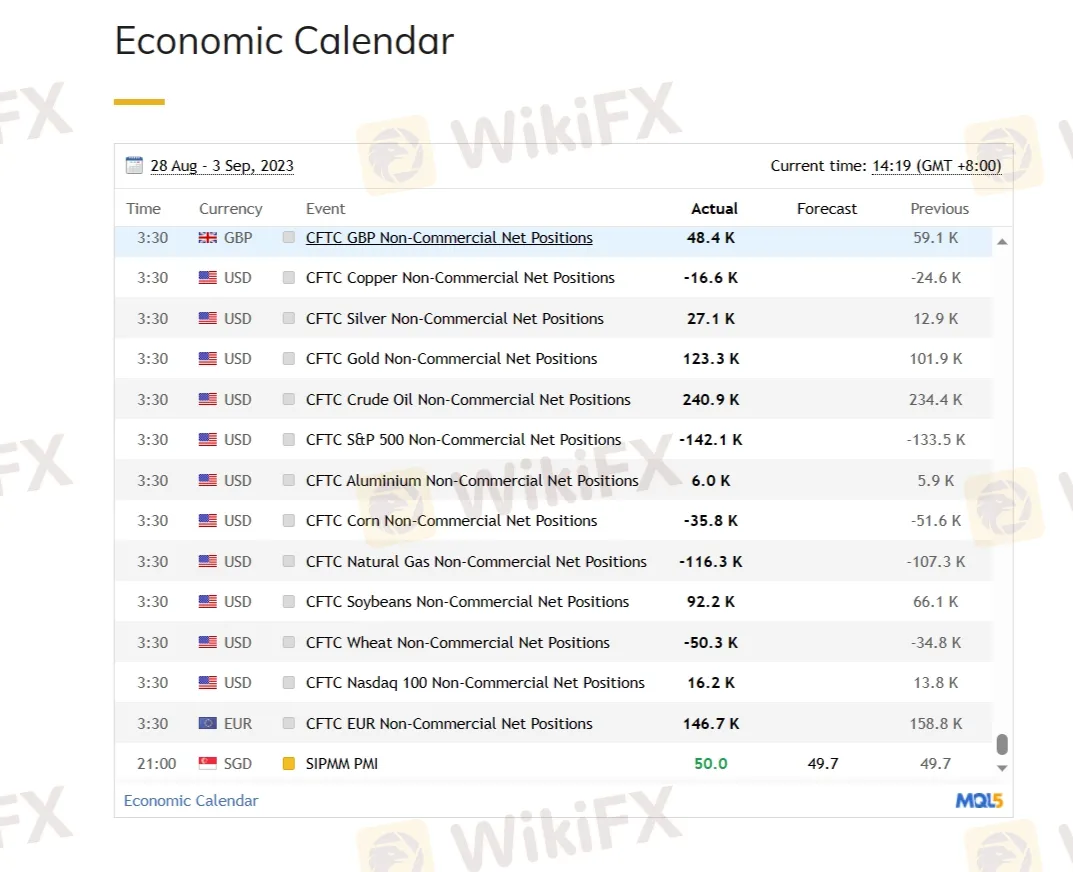
Task: Select CFTC Aluminium Non-Commercial Net Positions
Action: (471, 481)
